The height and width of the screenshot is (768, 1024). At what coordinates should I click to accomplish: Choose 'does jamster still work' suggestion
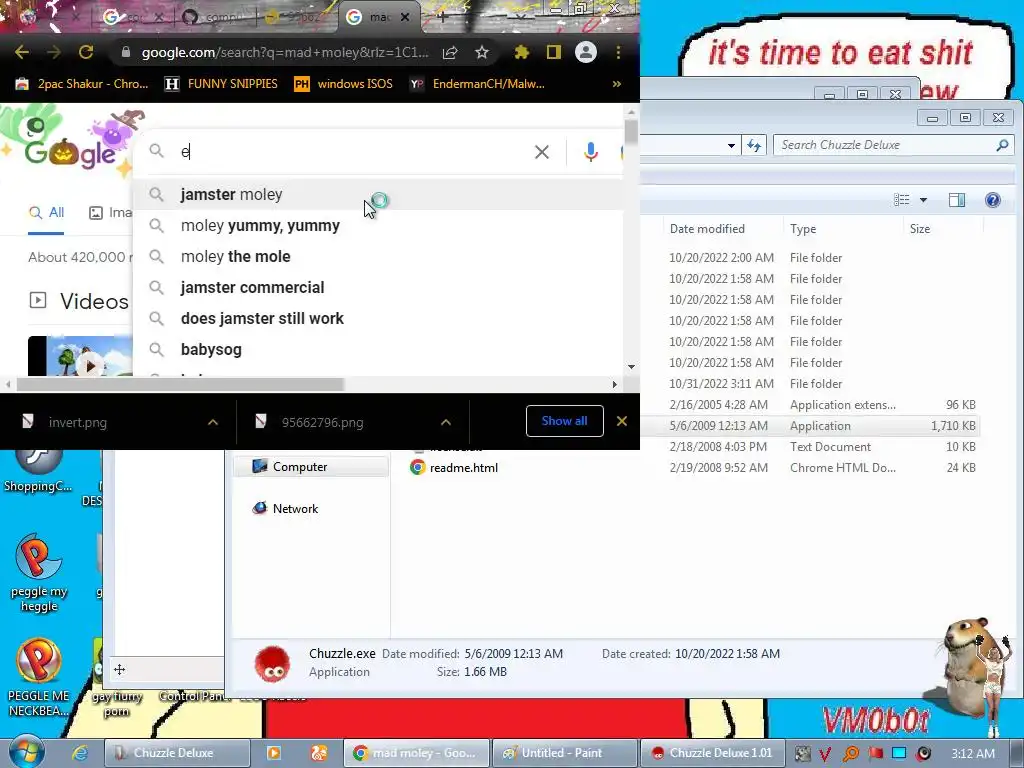(x=377, y=319)
